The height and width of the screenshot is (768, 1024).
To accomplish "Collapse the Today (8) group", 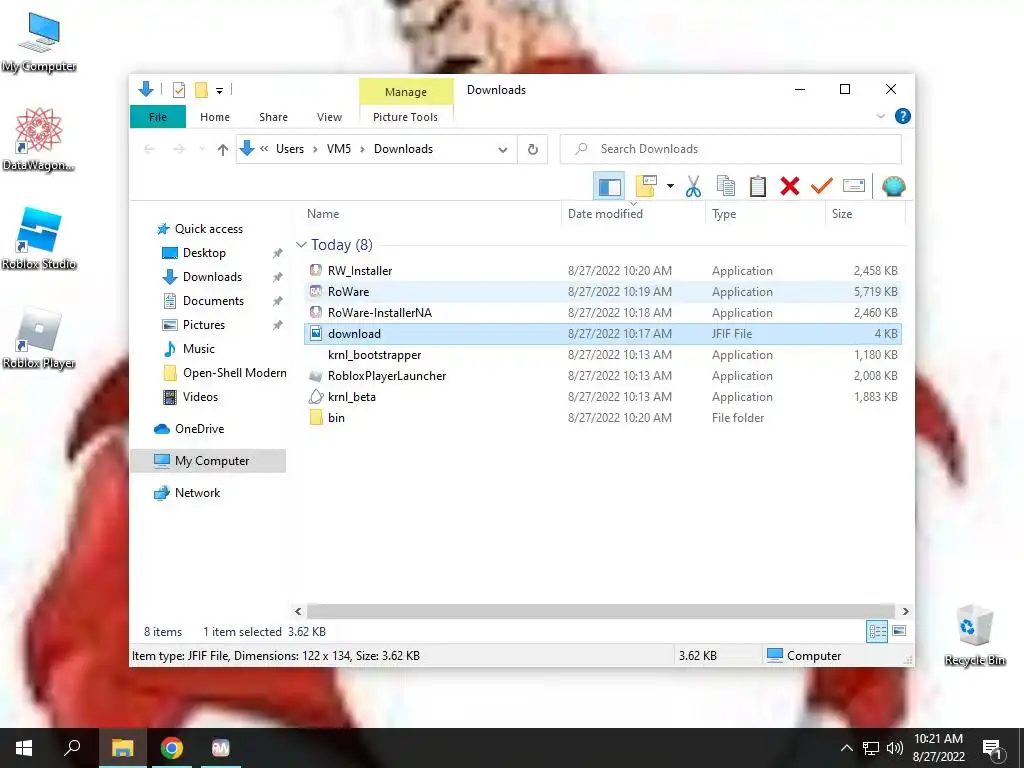I will coord(301,245).
